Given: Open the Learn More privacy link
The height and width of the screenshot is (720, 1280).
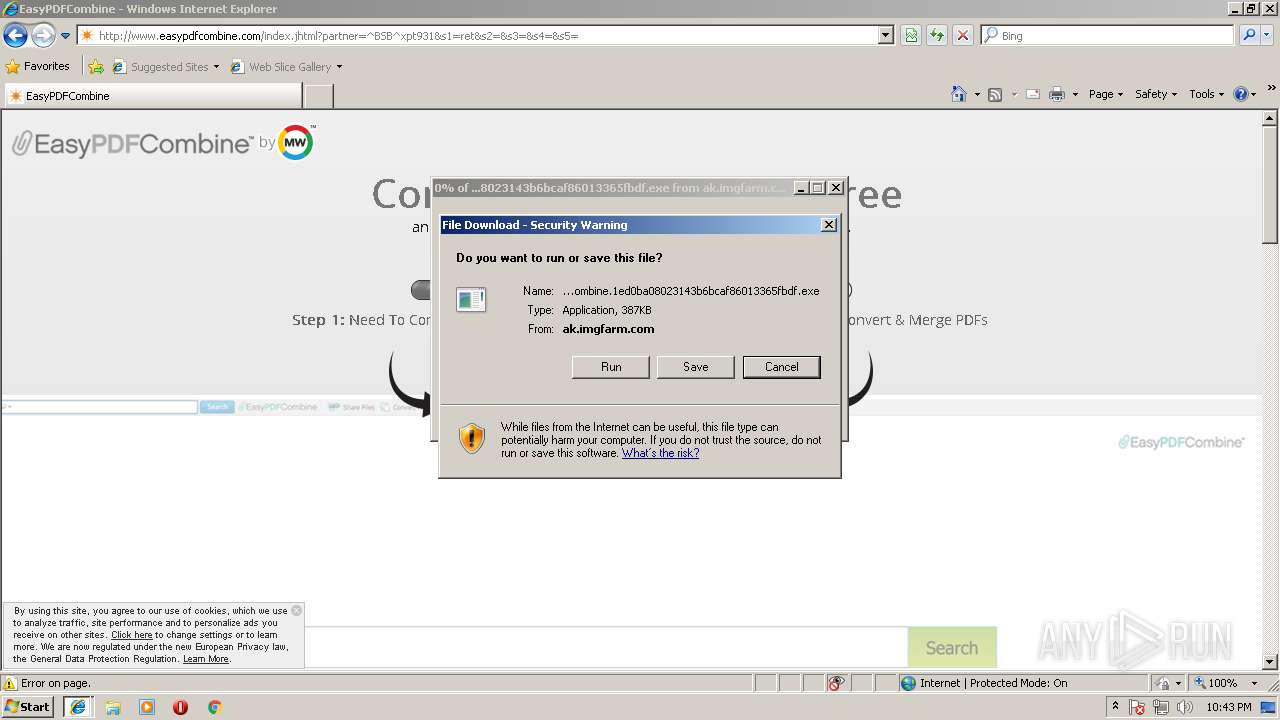Looking at the screenshot, I should (x=206, y=659).
